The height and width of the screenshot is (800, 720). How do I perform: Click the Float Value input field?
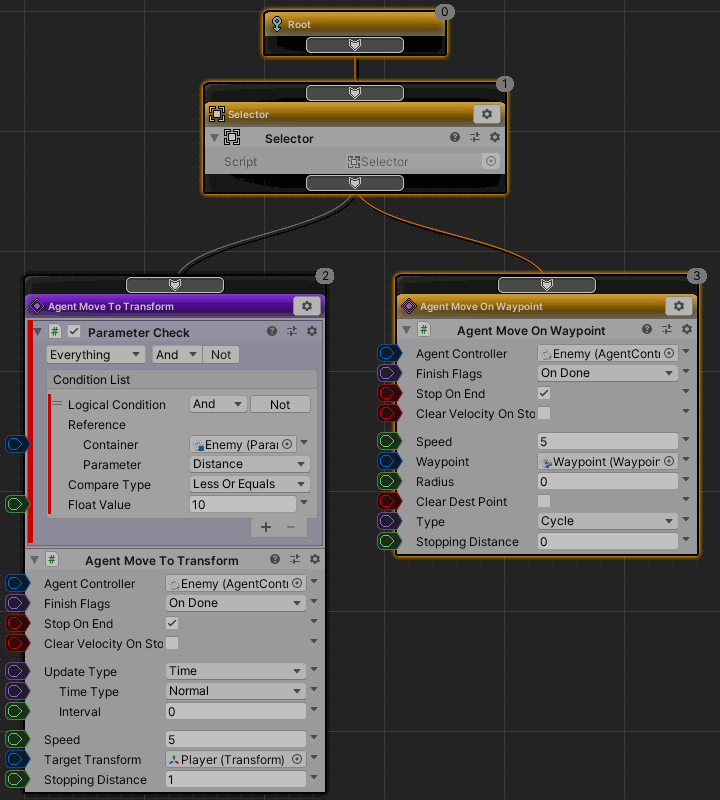point(241,505)
